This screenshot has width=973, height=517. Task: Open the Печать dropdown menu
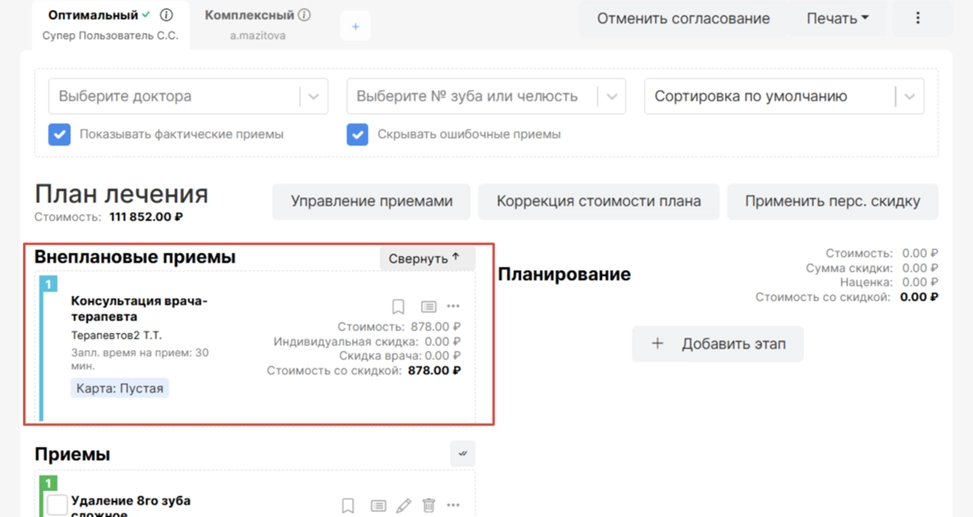click(837, 18)
